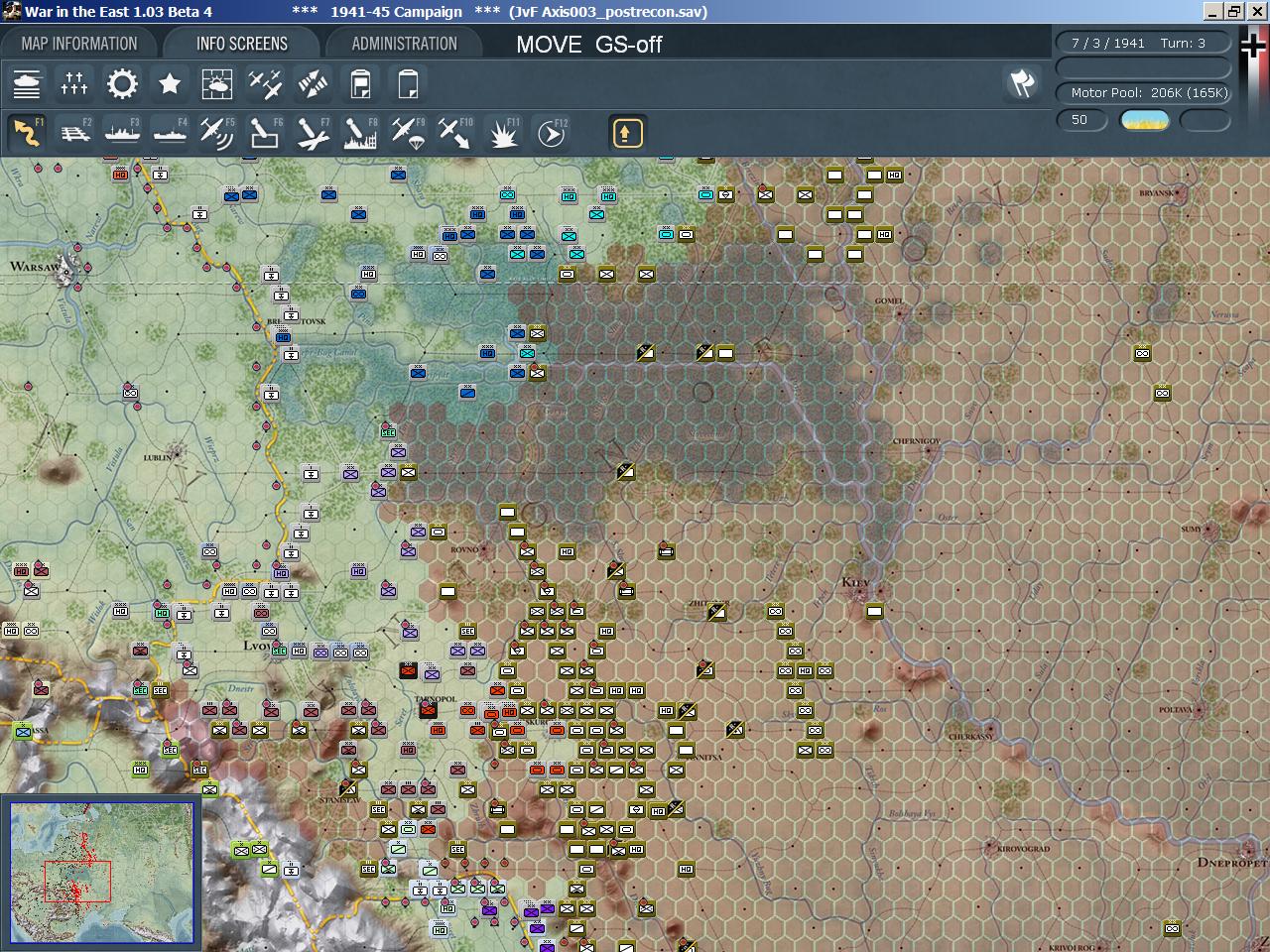
Task: Click the Sumy city label on map
Action: pyautogui.click(x=1191, y=530)
